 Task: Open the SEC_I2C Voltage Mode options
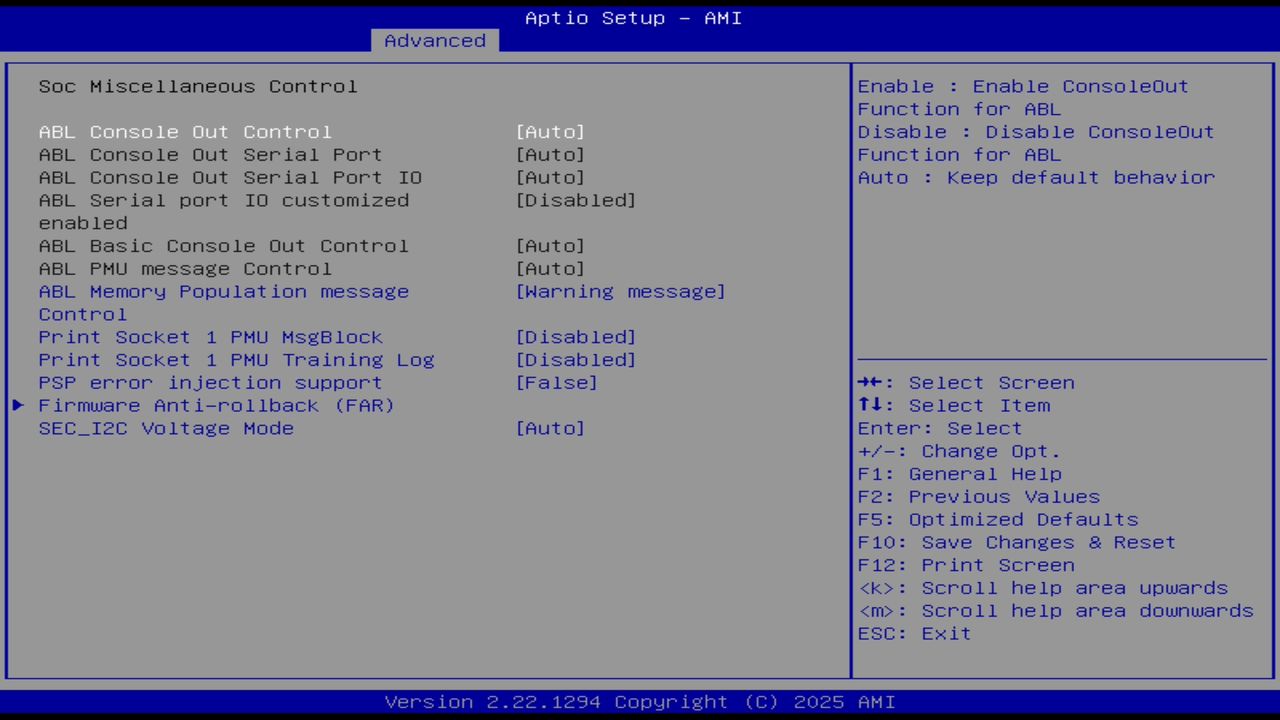tap(166, 428)
